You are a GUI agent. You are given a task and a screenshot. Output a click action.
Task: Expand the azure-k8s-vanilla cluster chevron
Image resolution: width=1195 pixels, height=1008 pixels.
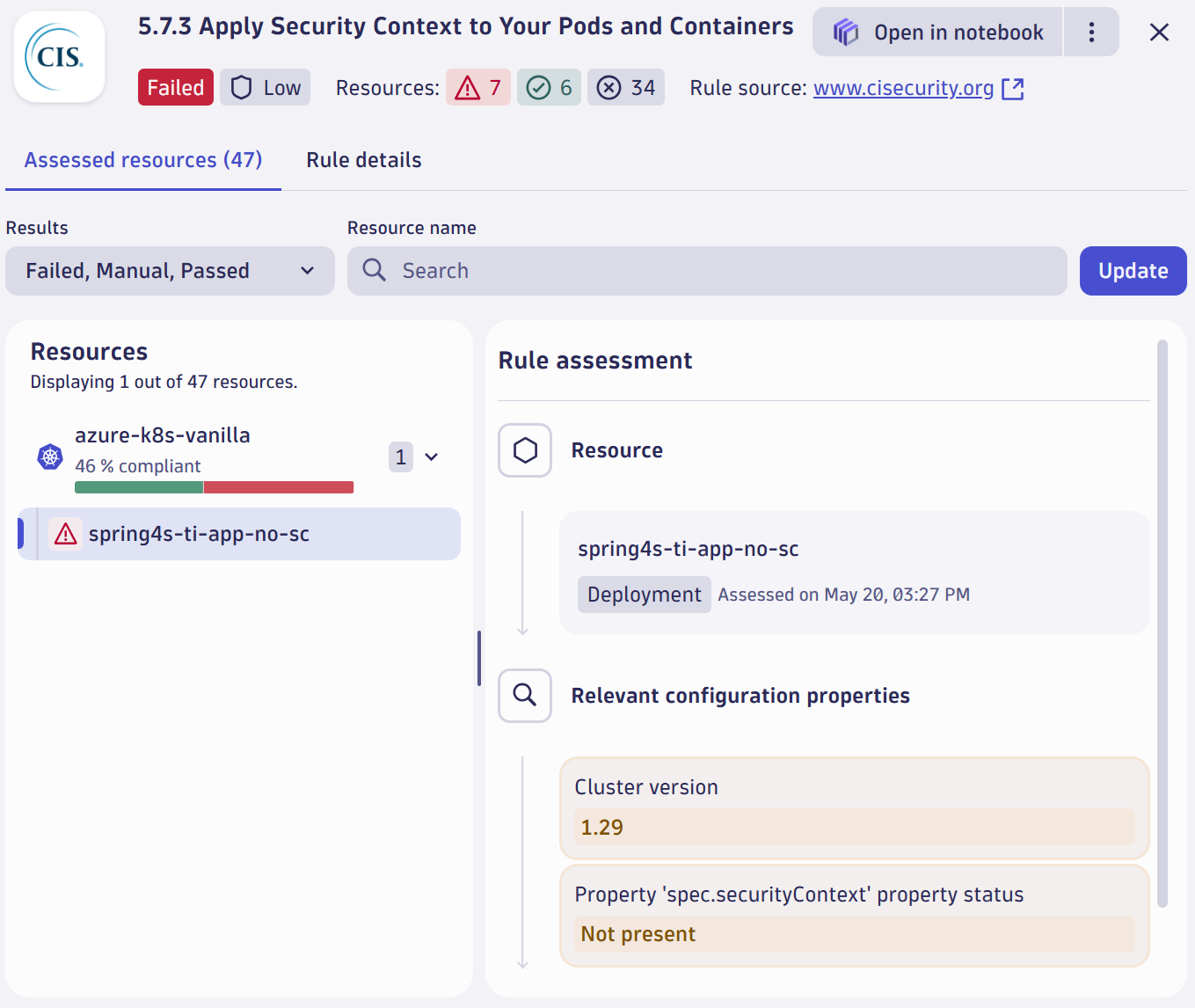(431, 457)
